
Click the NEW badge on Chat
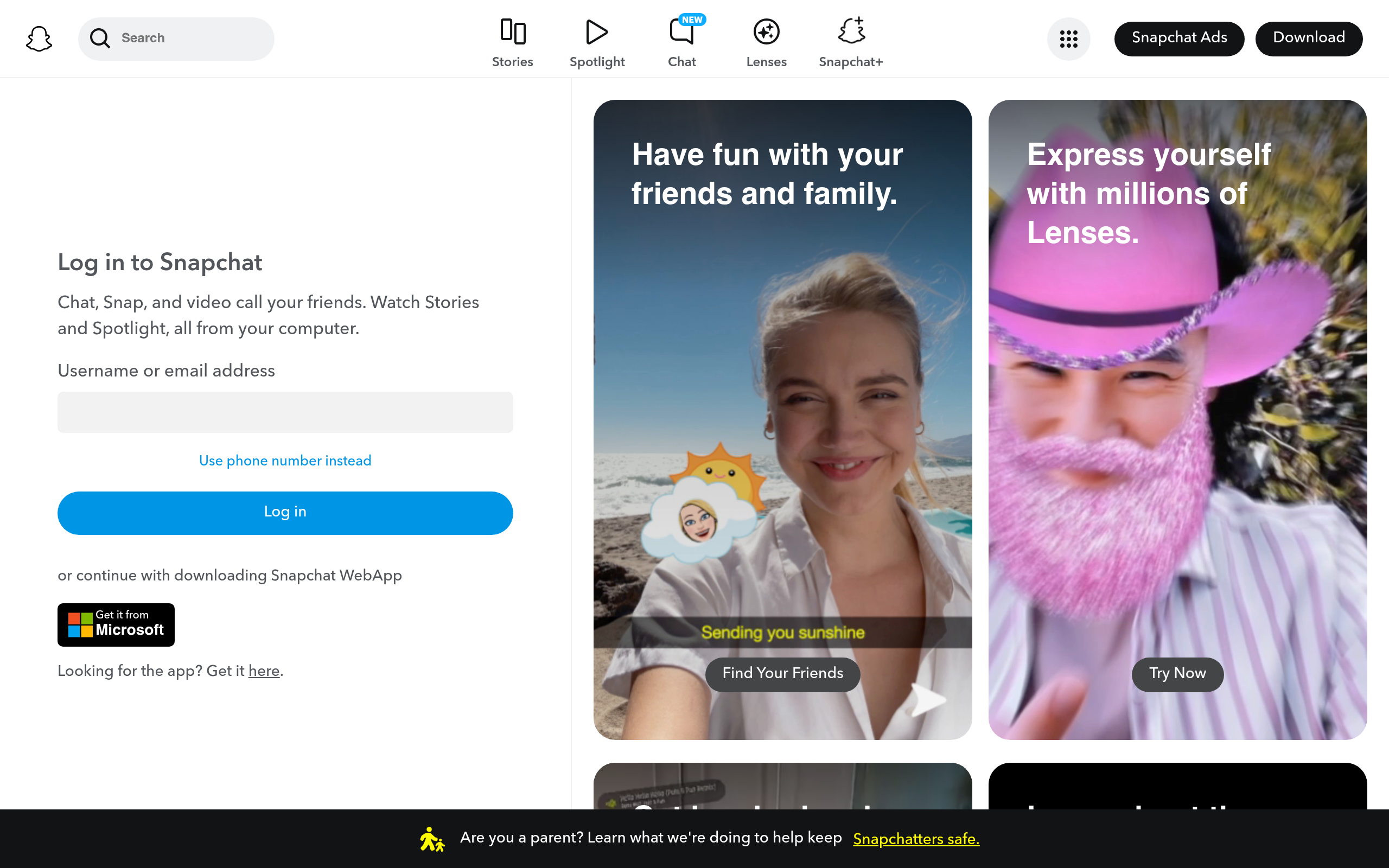(692, 20)
